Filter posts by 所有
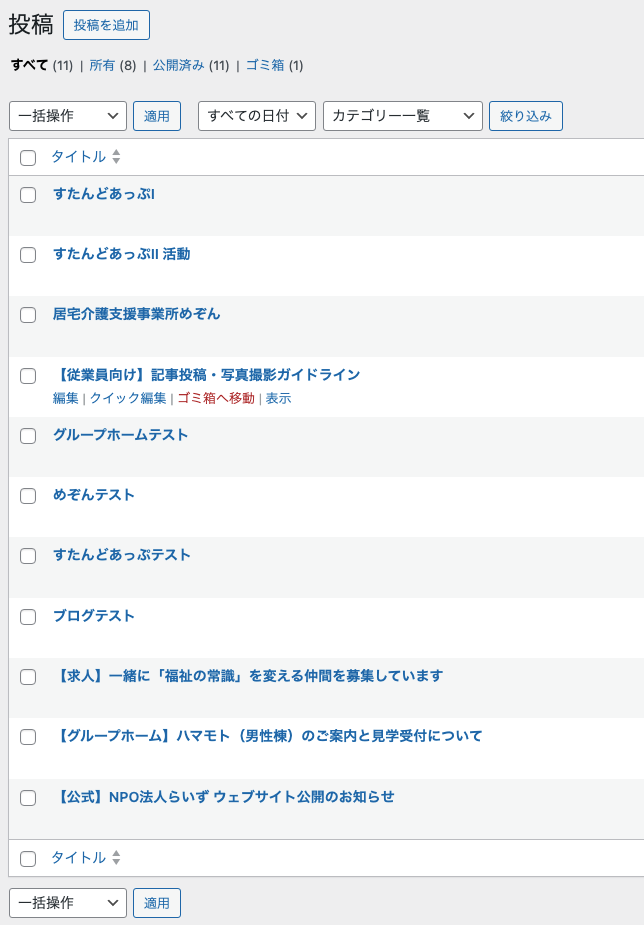This screenshot has height=925, width=644. [x=102, y=65]
